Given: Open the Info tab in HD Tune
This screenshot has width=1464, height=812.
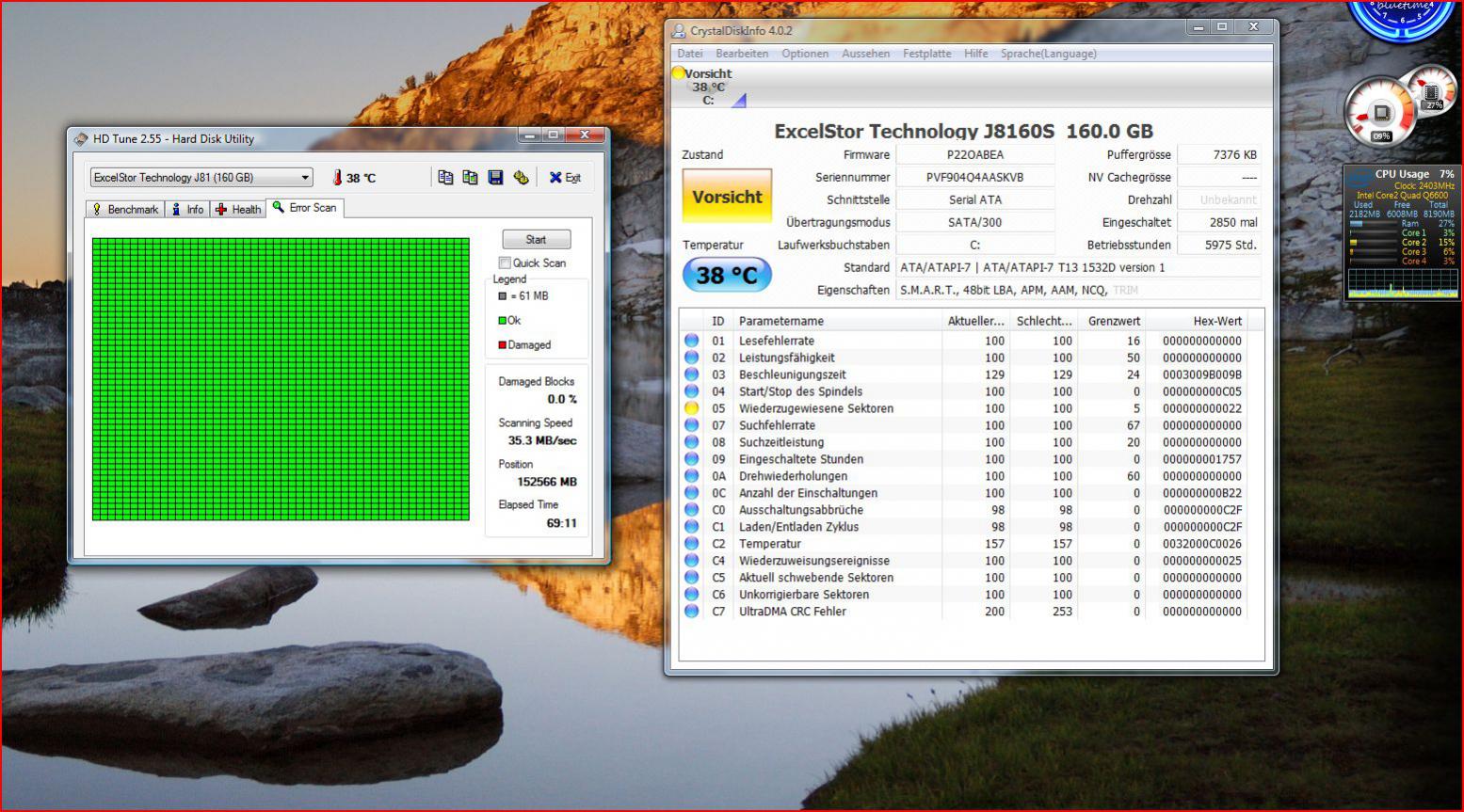Looking at the screenshot, I should pyautogui.click(x=186, y=209).
